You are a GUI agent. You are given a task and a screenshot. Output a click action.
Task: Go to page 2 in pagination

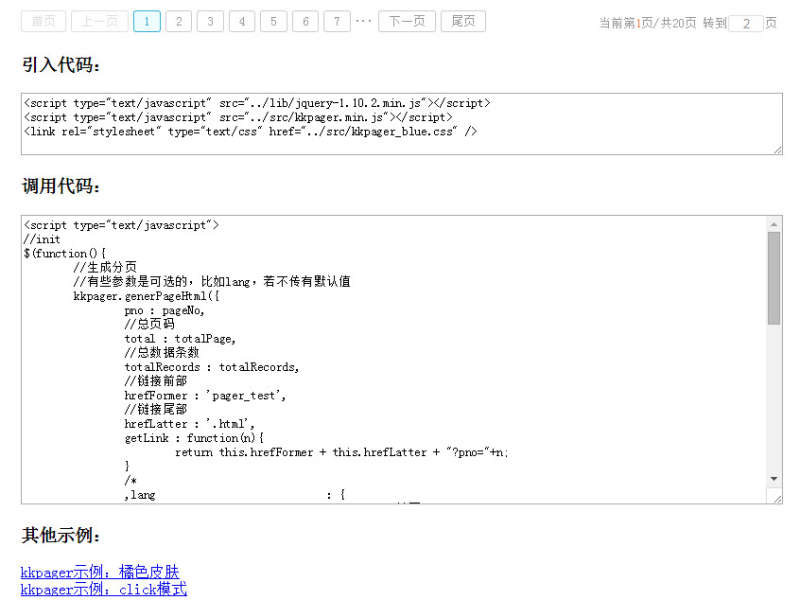pos(178,21)
